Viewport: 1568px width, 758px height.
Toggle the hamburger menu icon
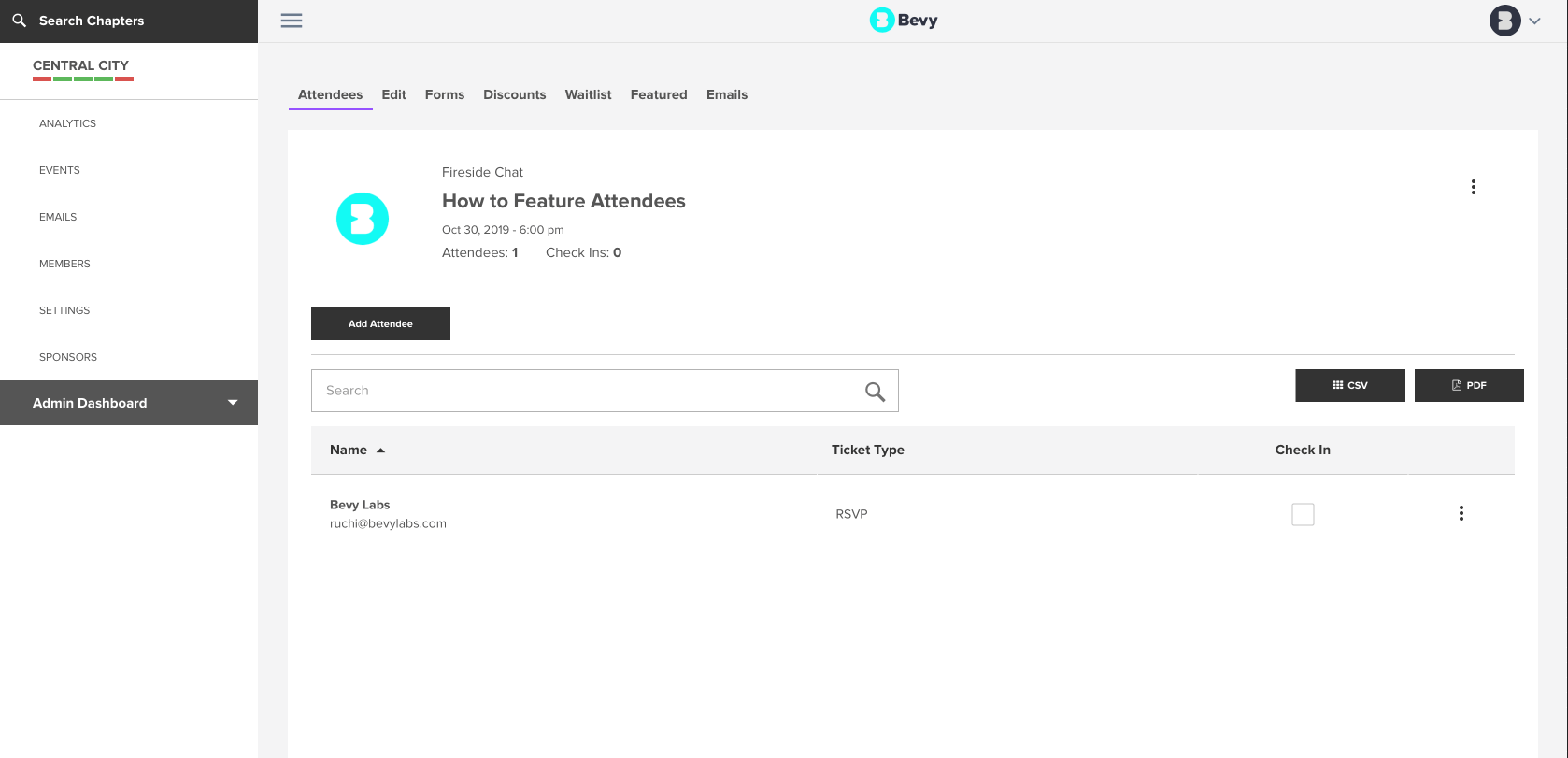(292, 21)
